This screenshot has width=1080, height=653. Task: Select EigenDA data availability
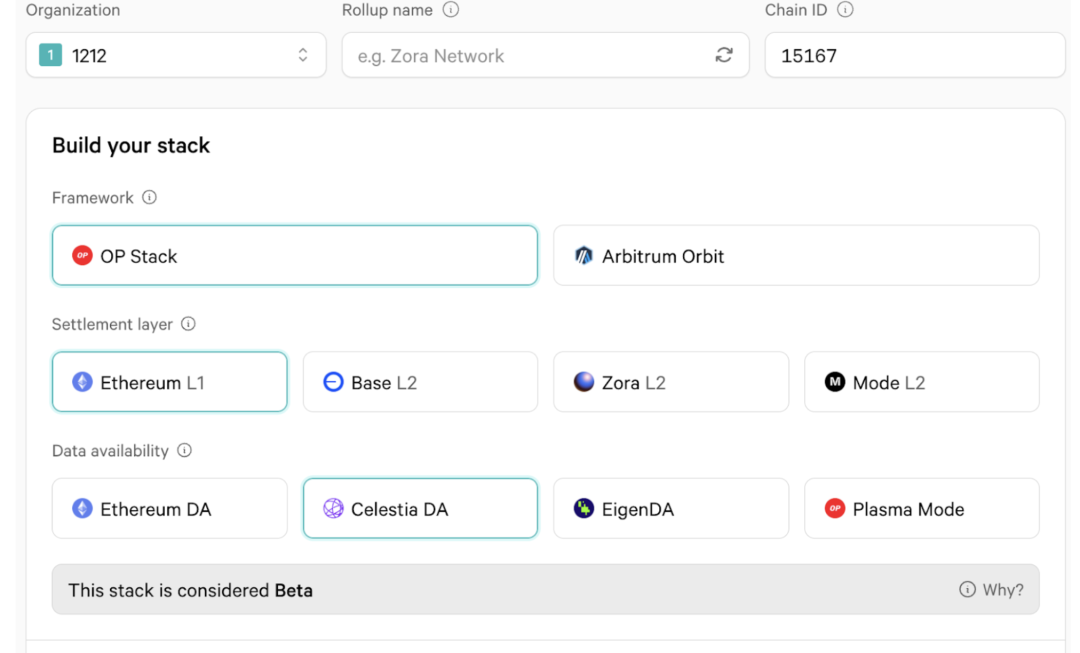coord(671,508)
